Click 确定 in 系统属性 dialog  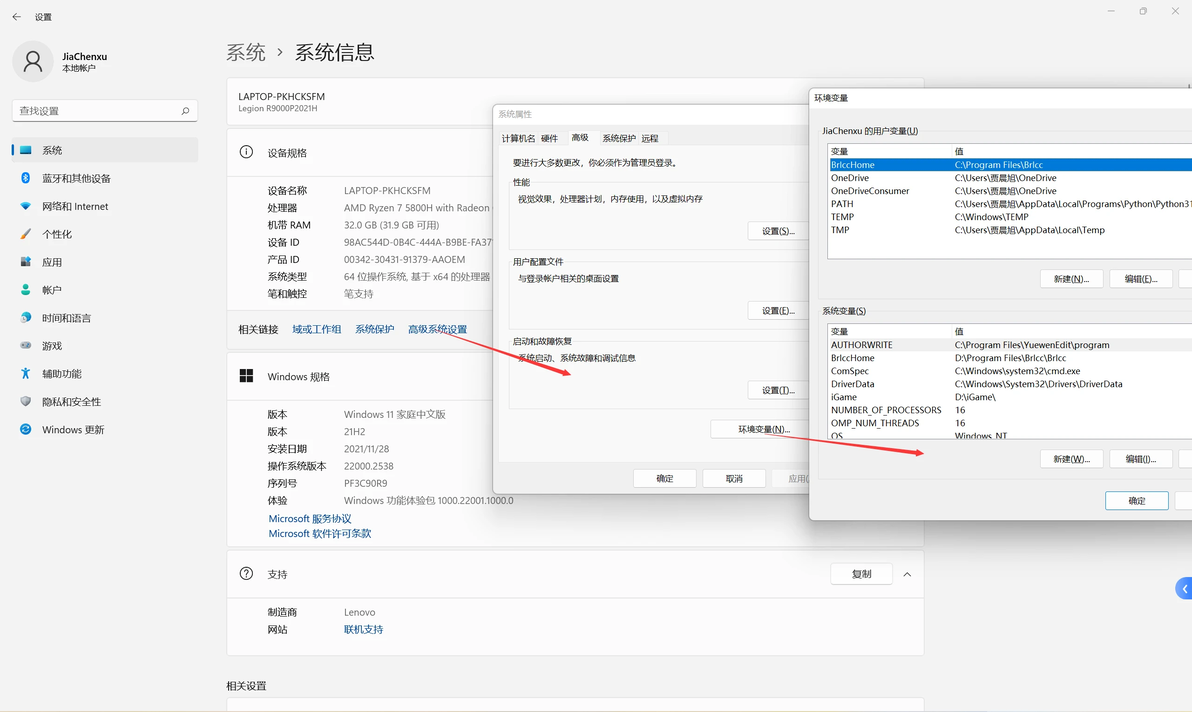664,479
